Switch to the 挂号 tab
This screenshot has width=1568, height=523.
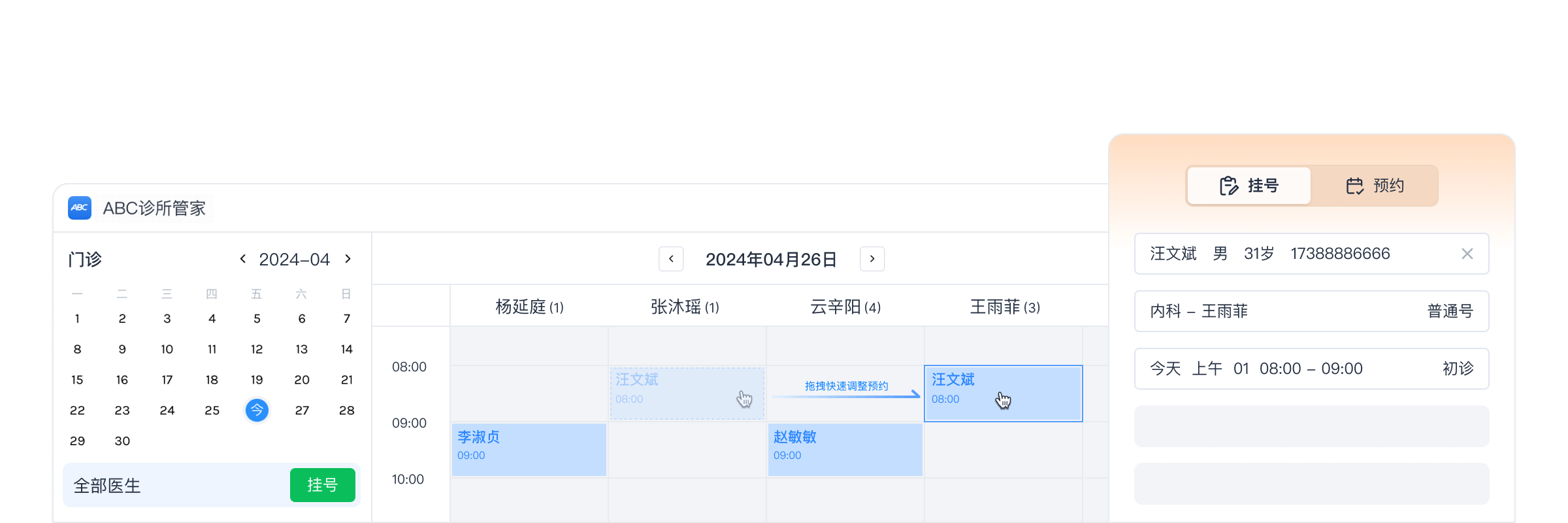pyautogui.click(x=1249, y=186)
